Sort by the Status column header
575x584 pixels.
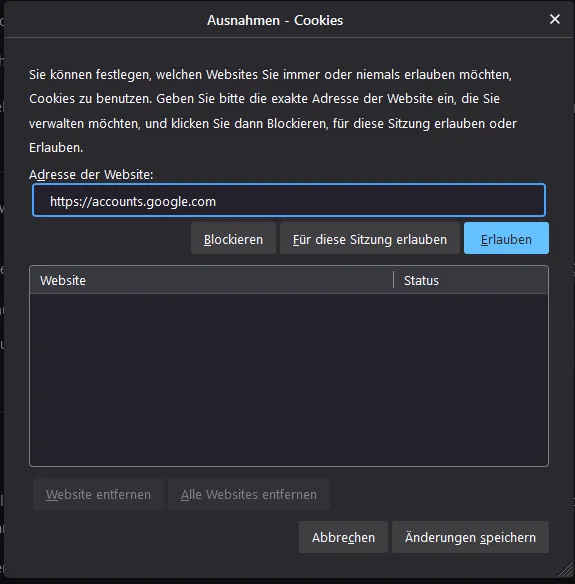[x=471, y=280]
